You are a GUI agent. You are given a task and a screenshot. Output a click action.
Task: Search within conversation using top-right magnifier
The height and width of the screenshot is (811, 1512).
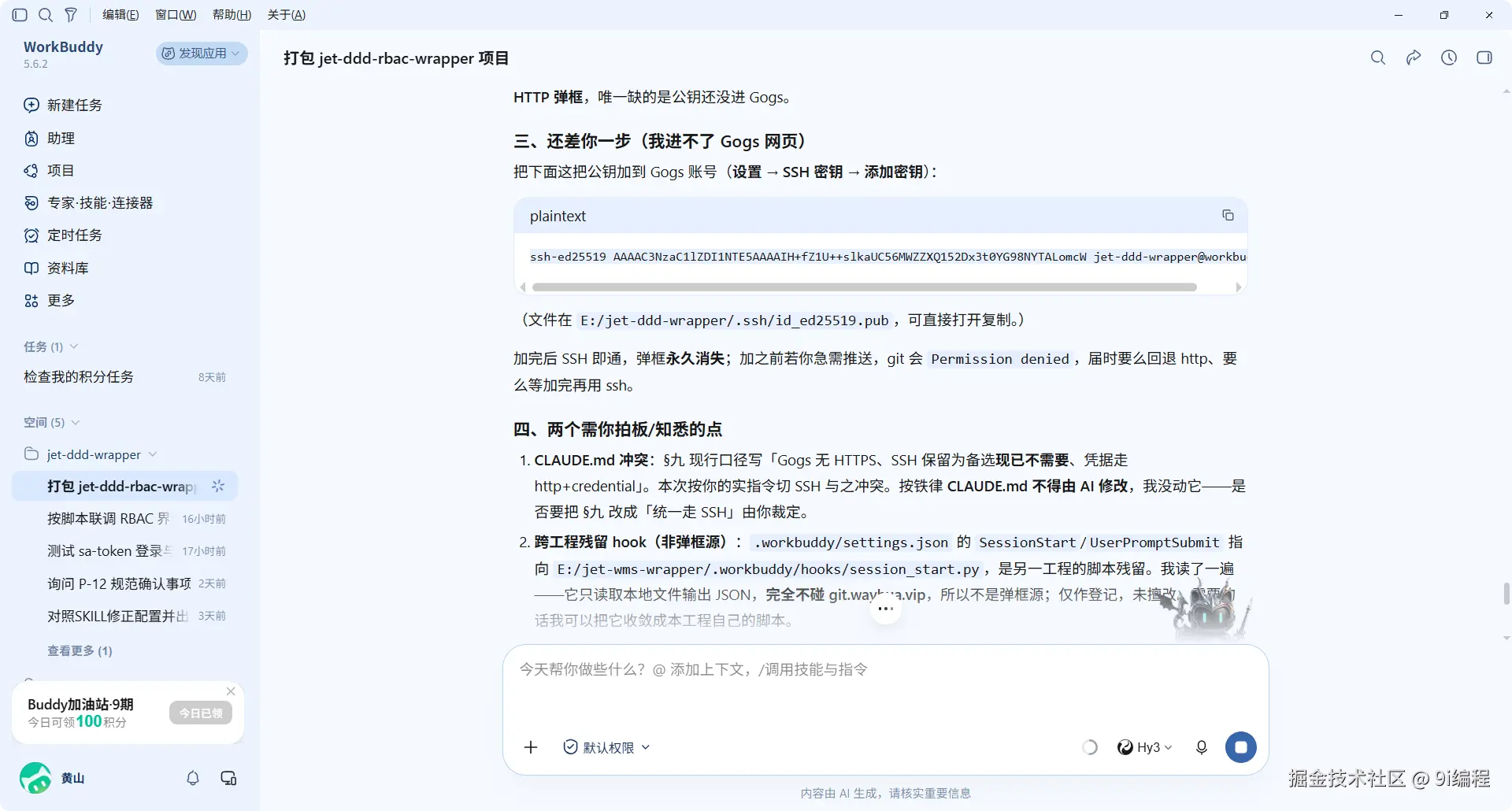[x=1378, y=57]
